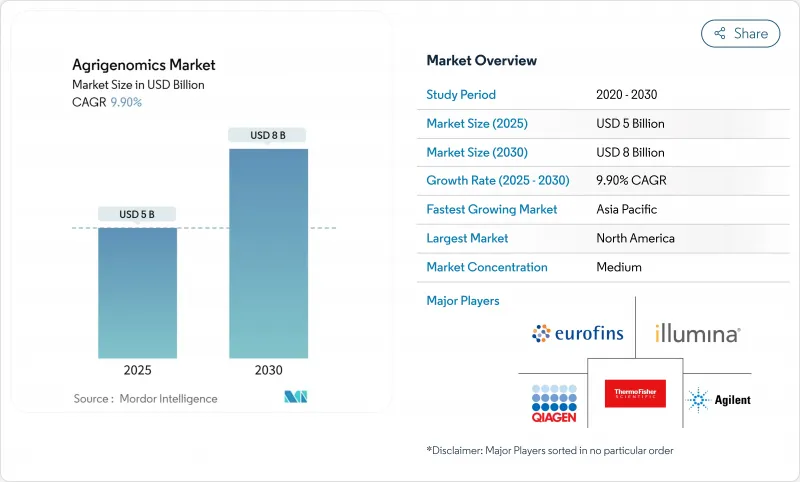The image size is (800, 482).
Task: Select the Fastest Growing Market row
Action: click(x=603, y=210)
